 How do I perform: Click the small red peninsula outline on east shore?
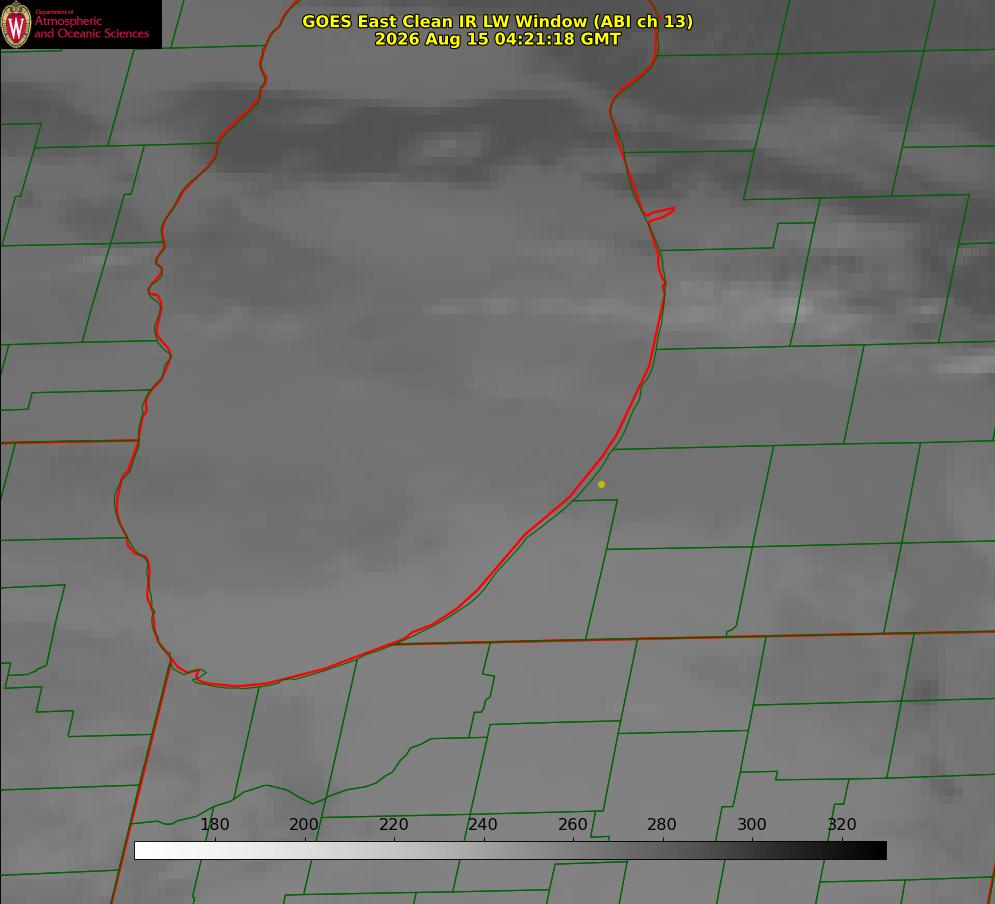[x=660, y=214]
